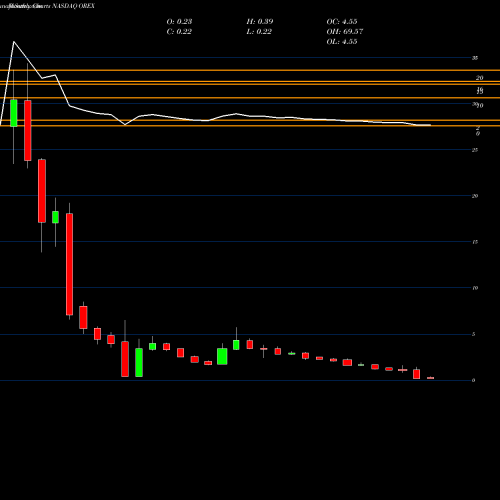Click the OH: 69.57 reading
This screenshot has height=500, width=500.
pyautogui.click(x=345, y=31)
